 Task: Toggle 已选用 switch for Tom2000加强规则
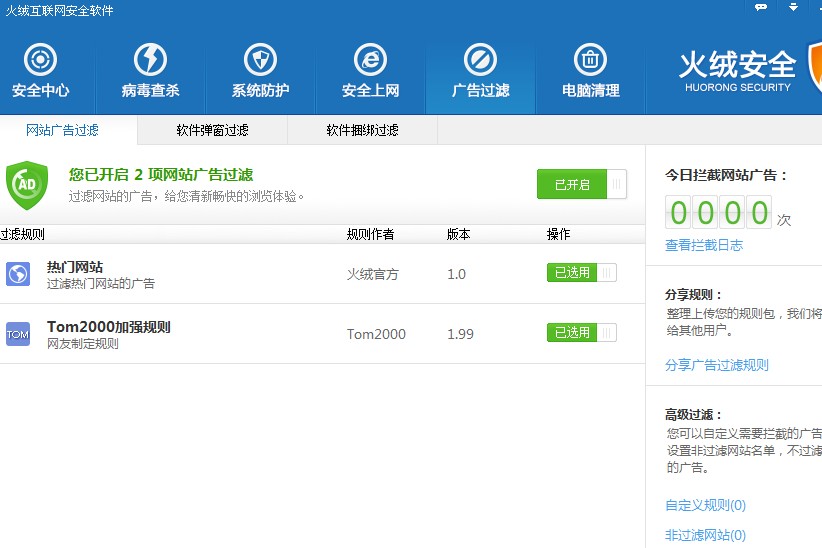point(582,333)
